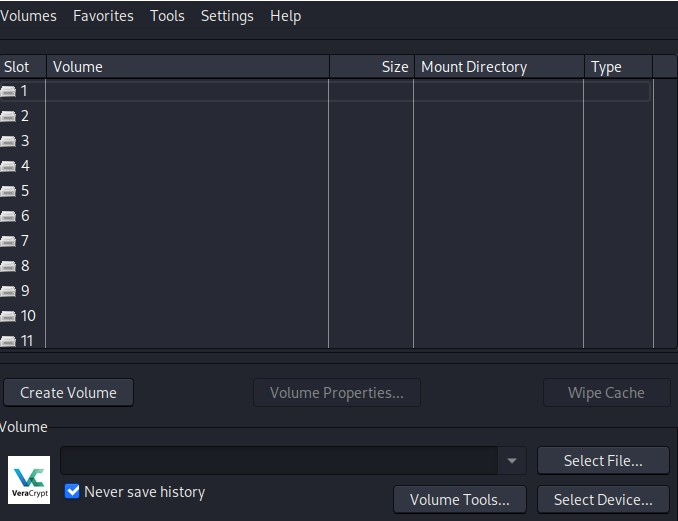Choose the slot 5 drive icon
The width and height of the screenshot is (678, 521).
[x=8, y=191]
